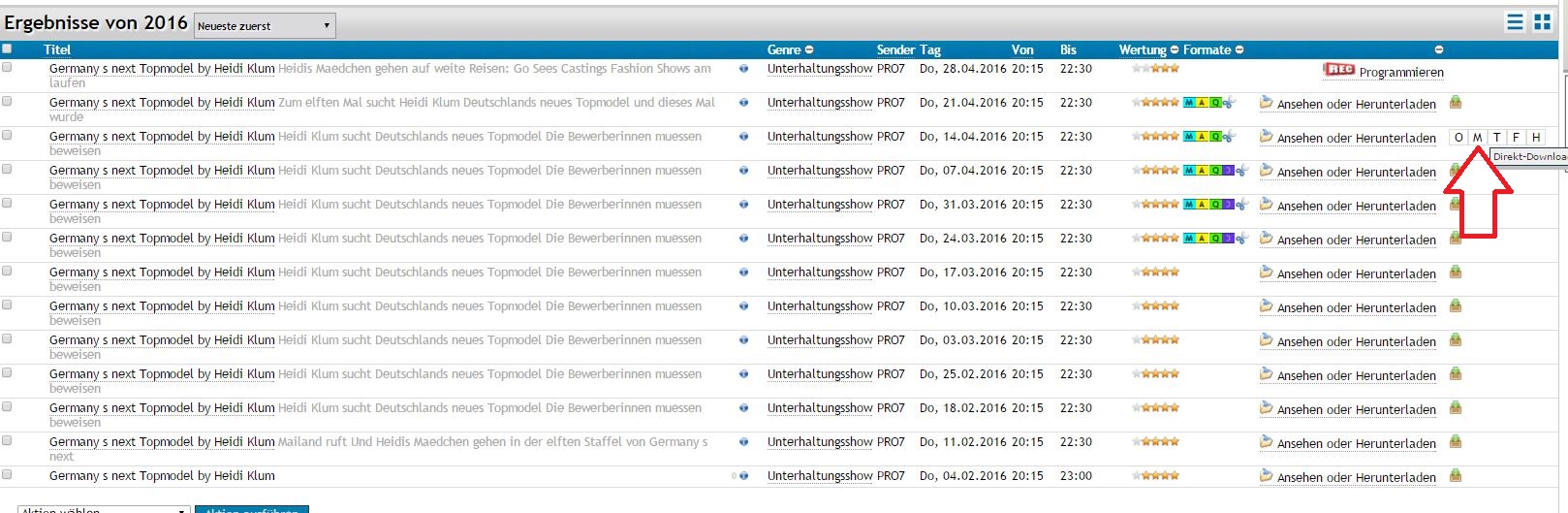Screen dimensions: 1568x513
Task: Sort by Von column header
Action: [x=1022, y=49]
